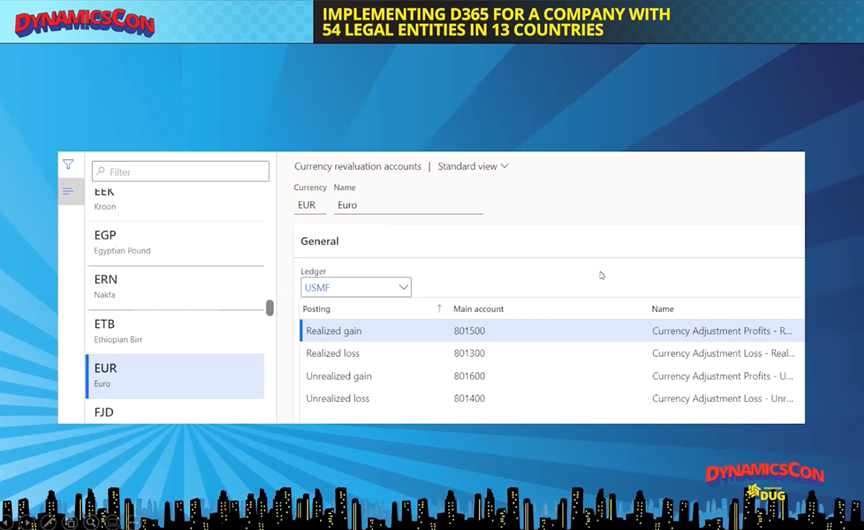864x530 pixels.
Task: Click the see-all-slides icon in presentation toolbar
Action: [x=69, y=521]
